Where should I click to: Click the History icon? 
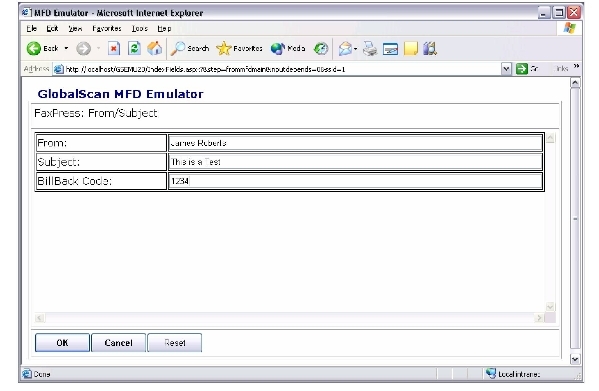click(x=321, y=48)
